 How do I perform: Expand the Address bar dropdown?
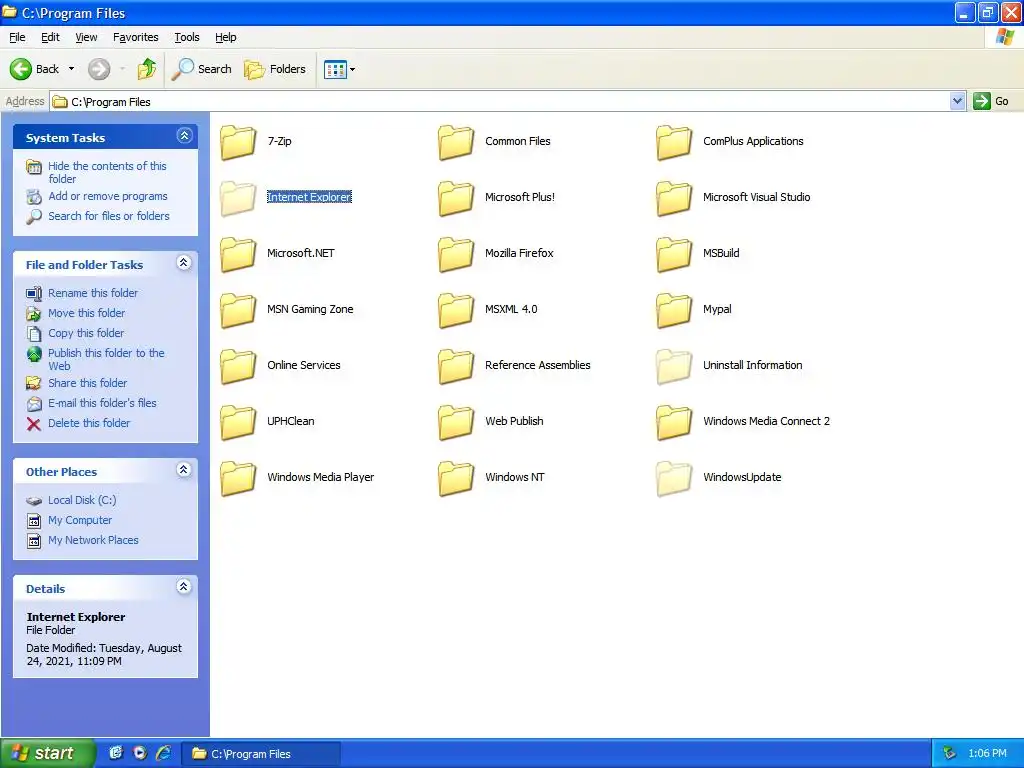(x=957, y=101)
